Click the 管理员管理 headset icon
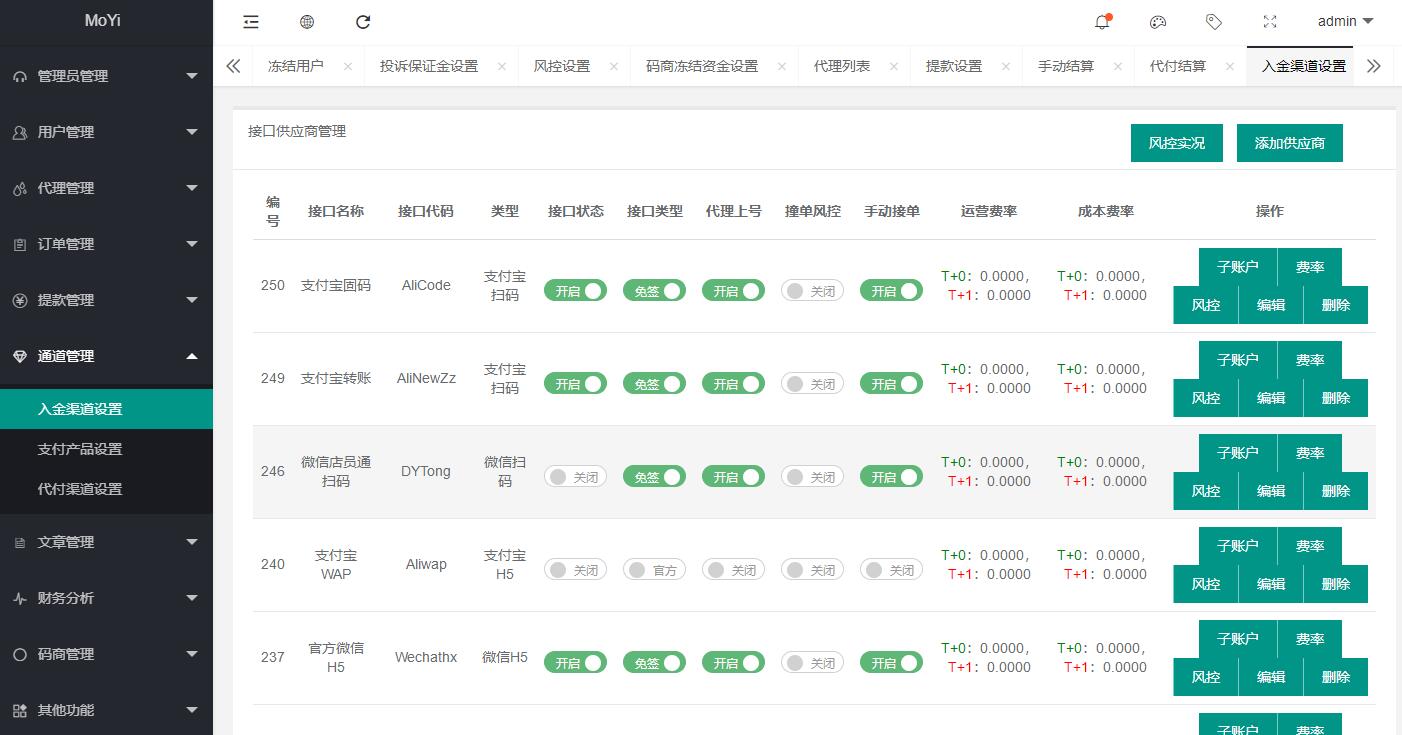The width and height of the screenshot is (1402, 735). tap(20, 76)
